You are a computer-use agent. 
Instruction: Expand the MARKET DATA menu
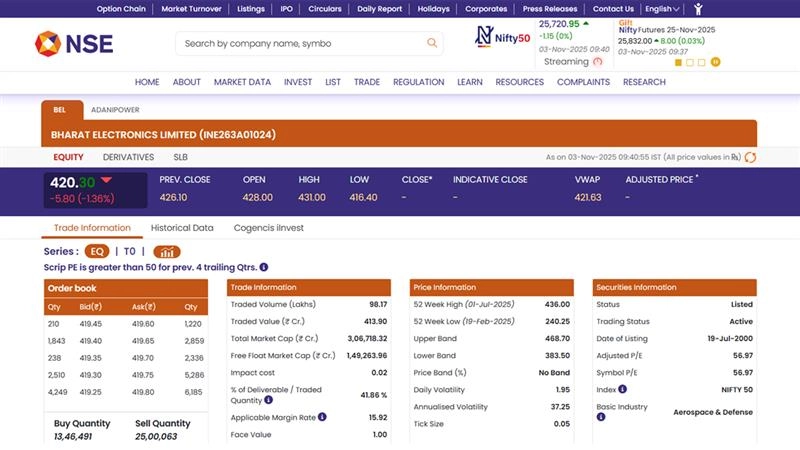tap(242, 82)
